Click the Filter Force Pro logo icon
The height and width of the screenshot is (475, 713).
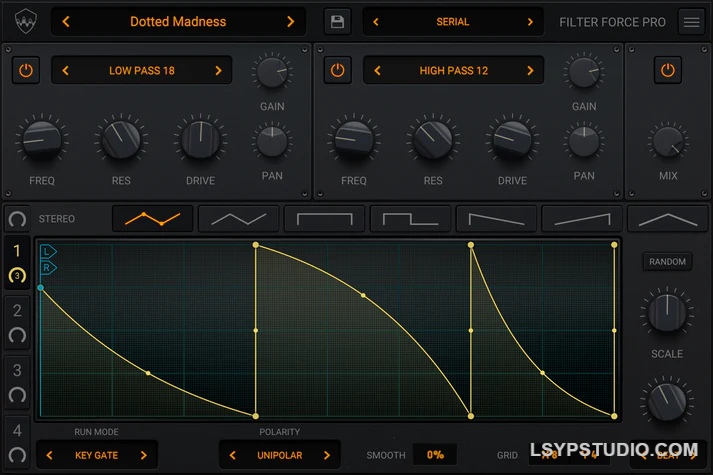coord(25,21)
